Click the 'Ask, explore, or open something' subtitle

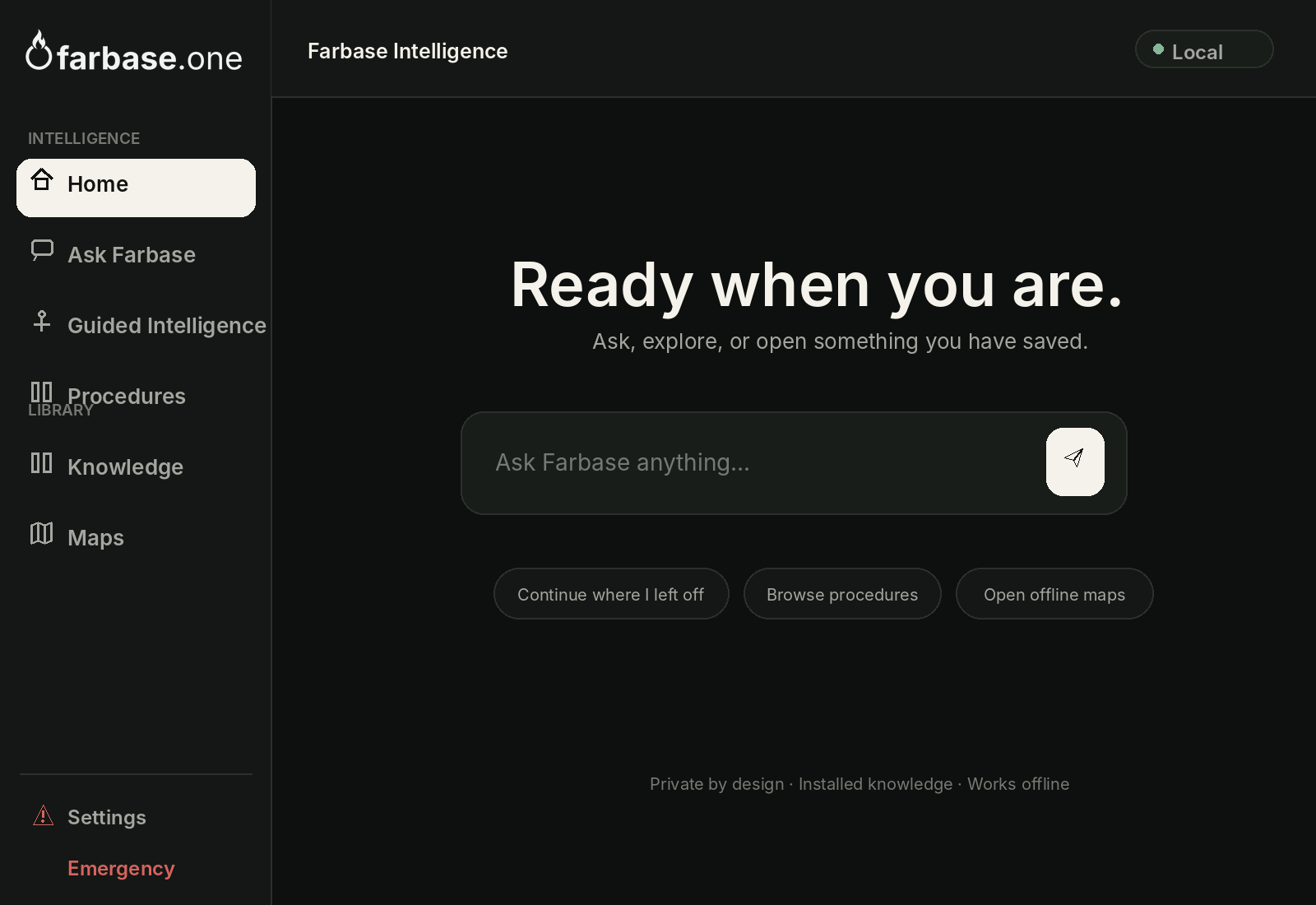[x=841, y=341]
